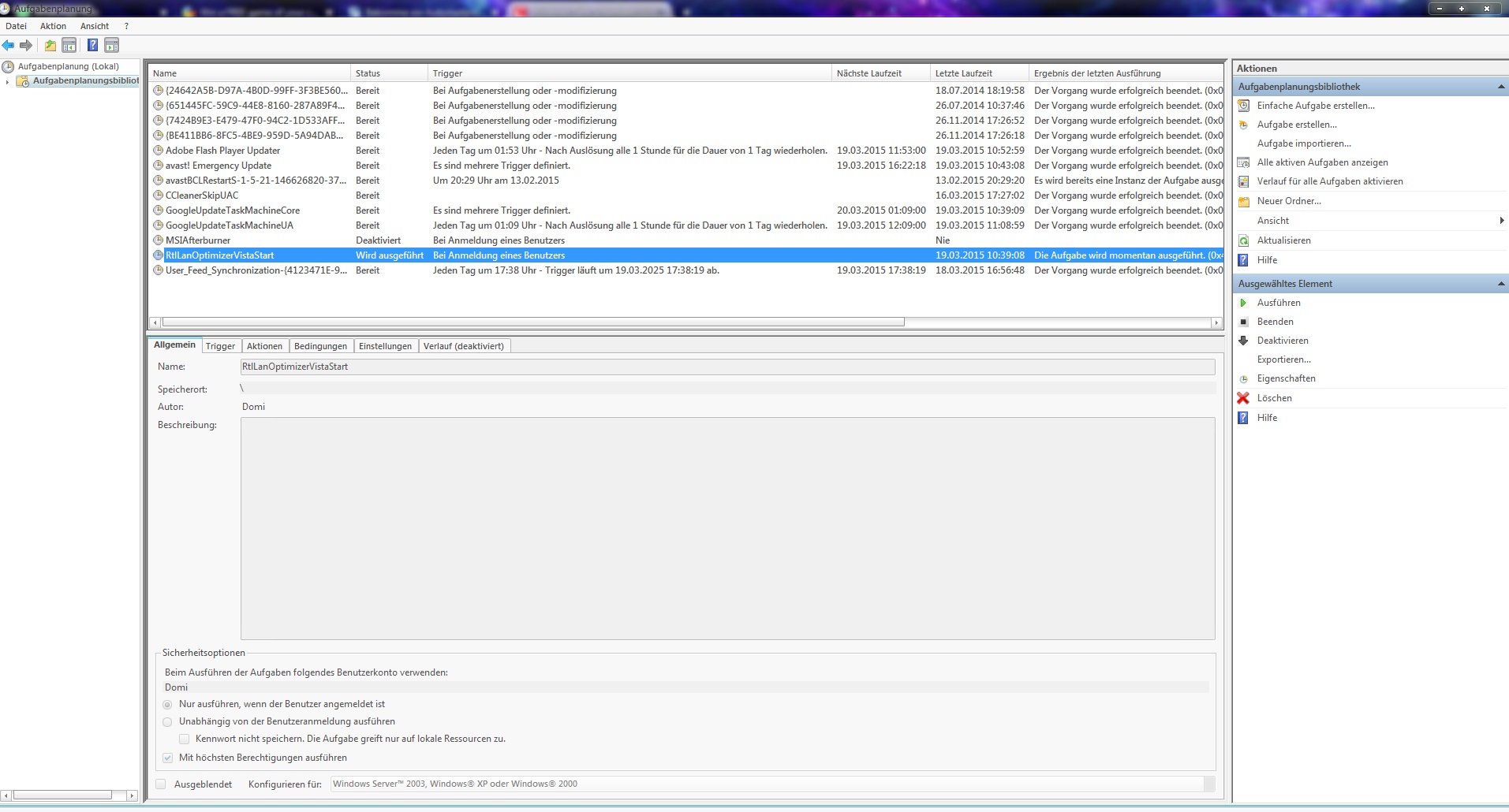Click the Hilfe icon under Ausgewähltes Element

click(1244, 418)
